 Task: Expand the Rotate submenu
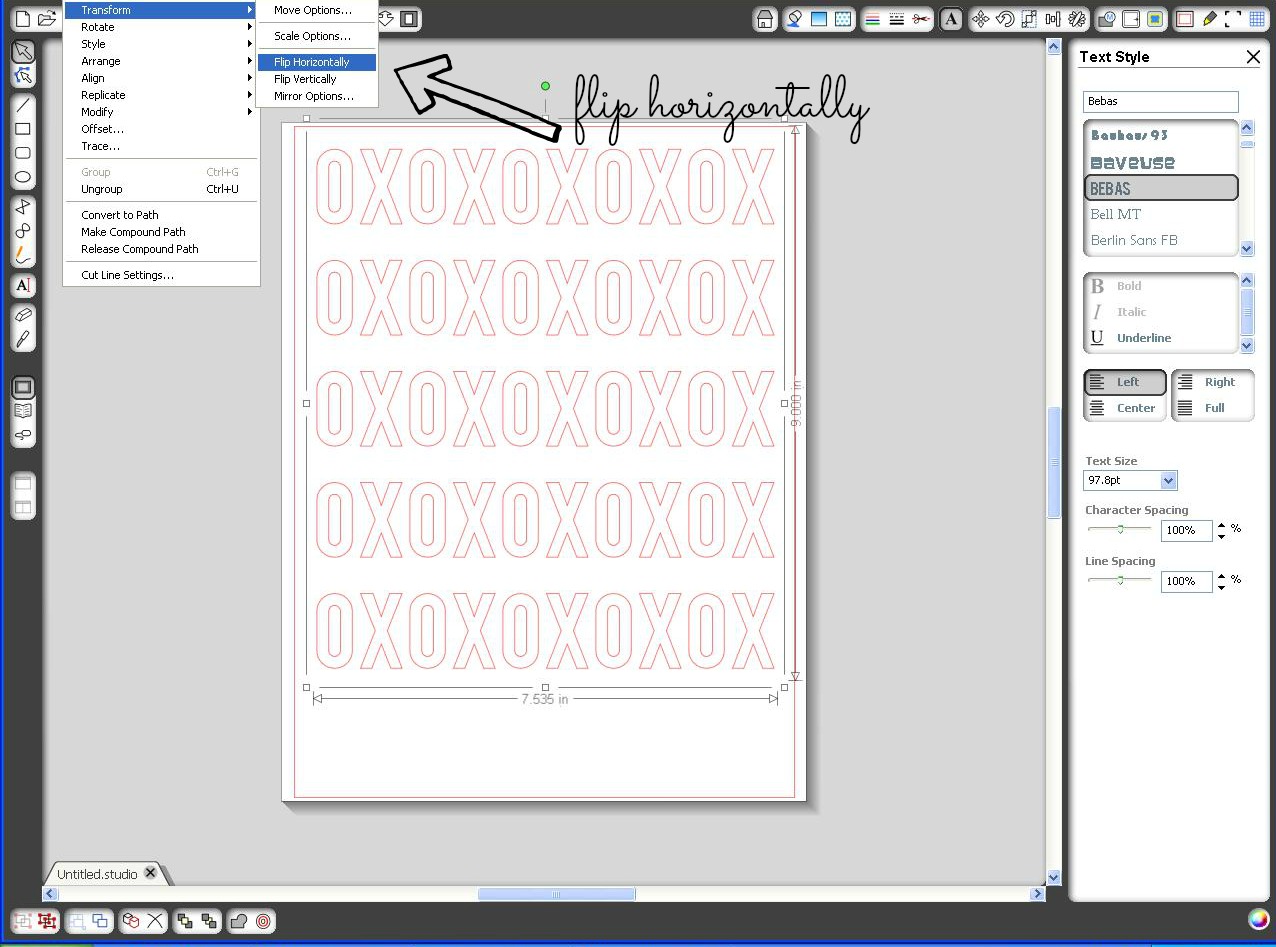click(160, 27)
